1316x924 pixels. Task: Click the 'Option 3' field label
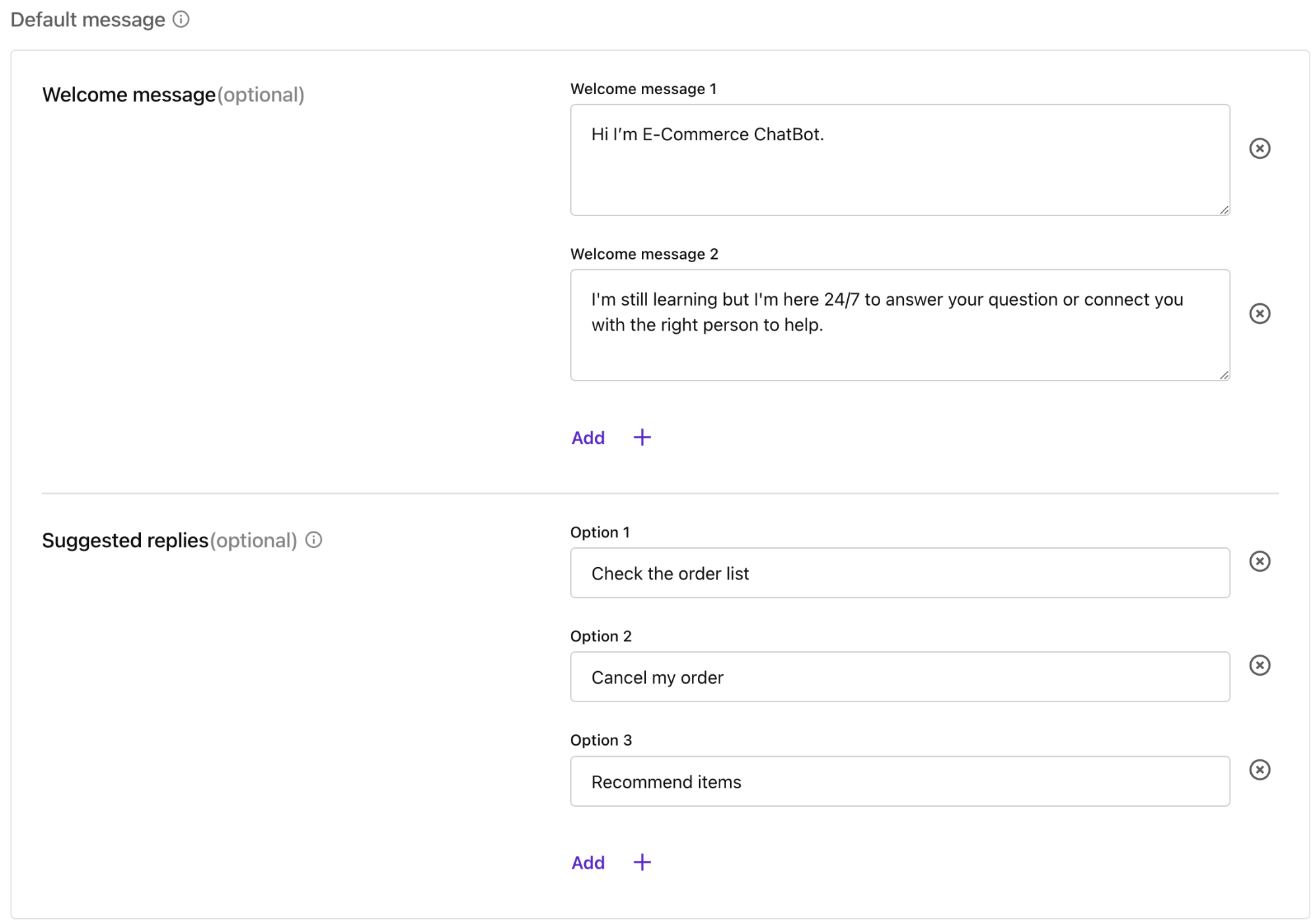(x=600, y=740)
